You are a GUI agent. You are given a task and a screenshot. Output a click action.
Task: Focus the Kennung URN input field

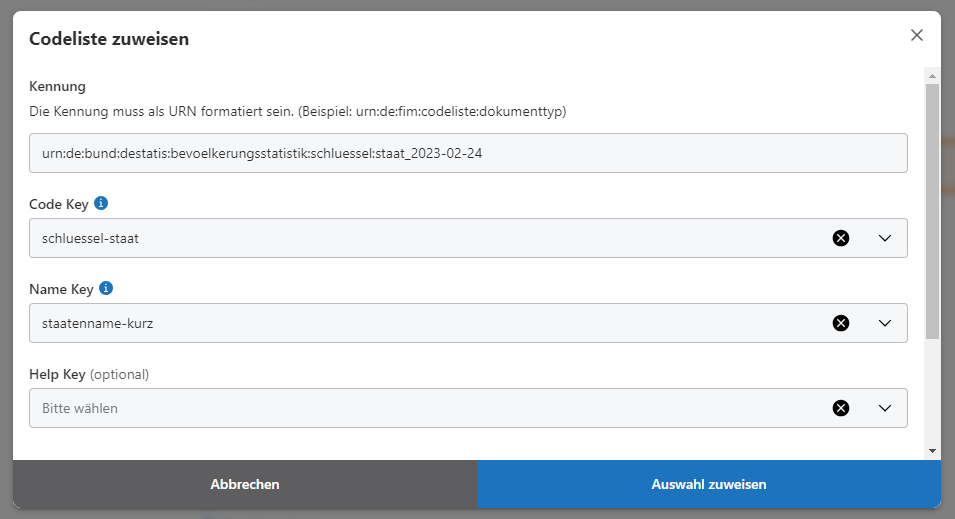pyautogui.click(x=468, y=153)
